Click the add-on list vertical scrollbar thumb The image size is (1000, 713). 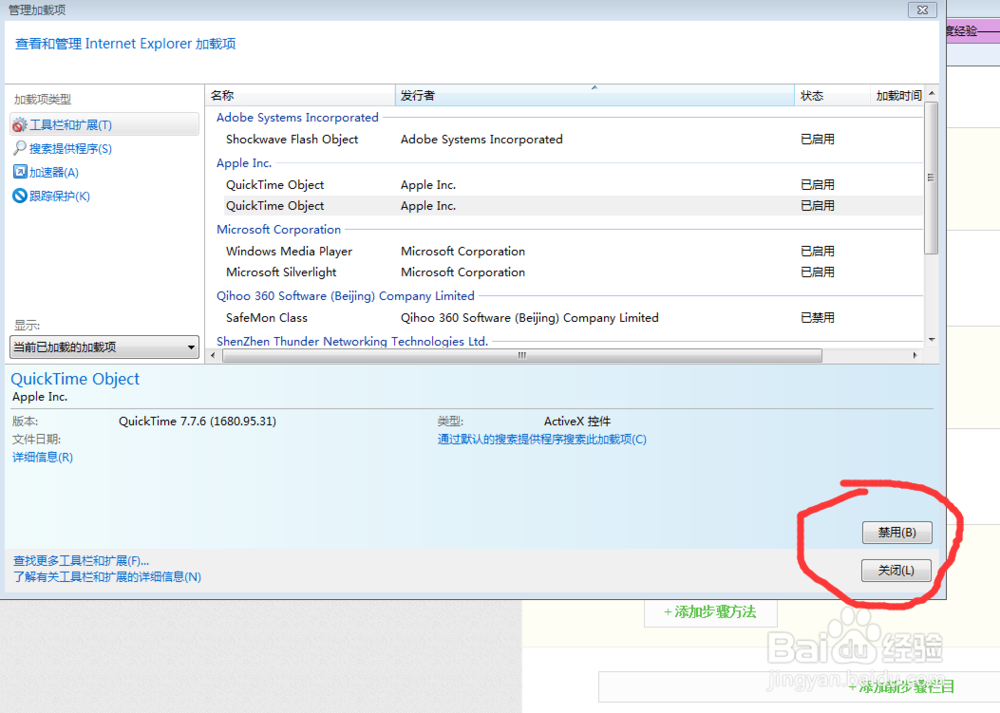[932, 178]
